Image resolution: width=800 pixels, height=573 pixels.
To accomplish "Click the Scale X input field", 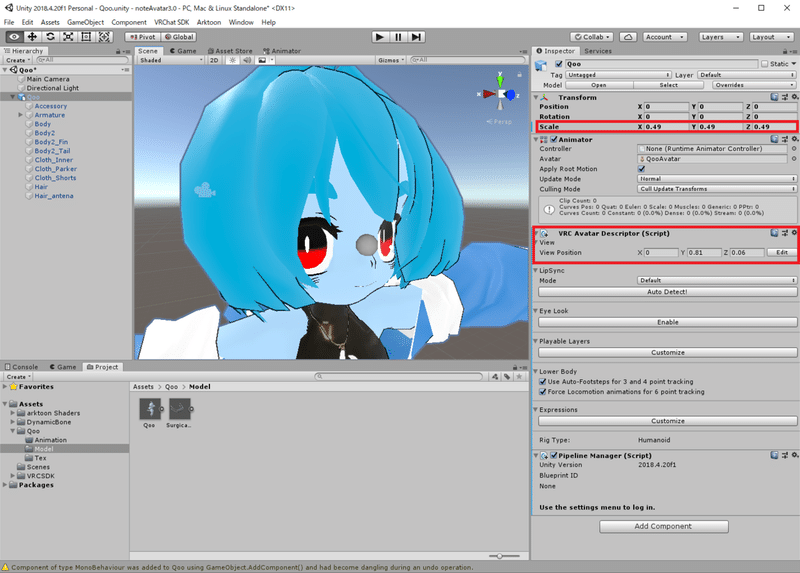I will click(666, 127).
